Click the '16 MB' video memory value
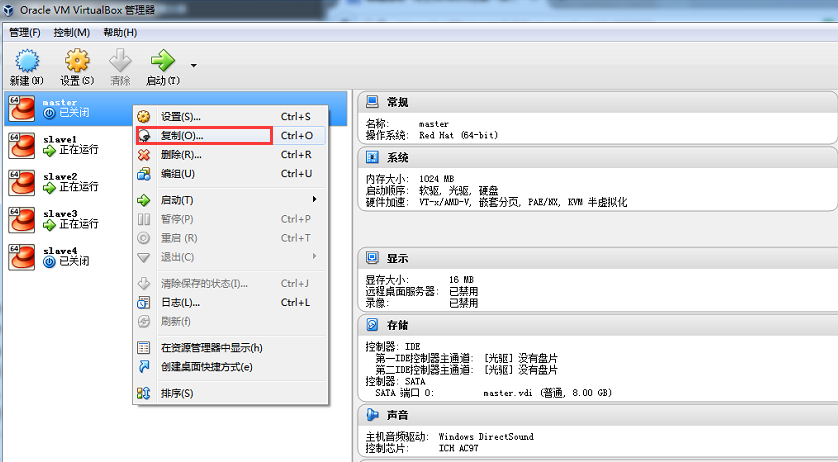The width and height of the screenshot is (838, 462). click(x=461, y=280)
